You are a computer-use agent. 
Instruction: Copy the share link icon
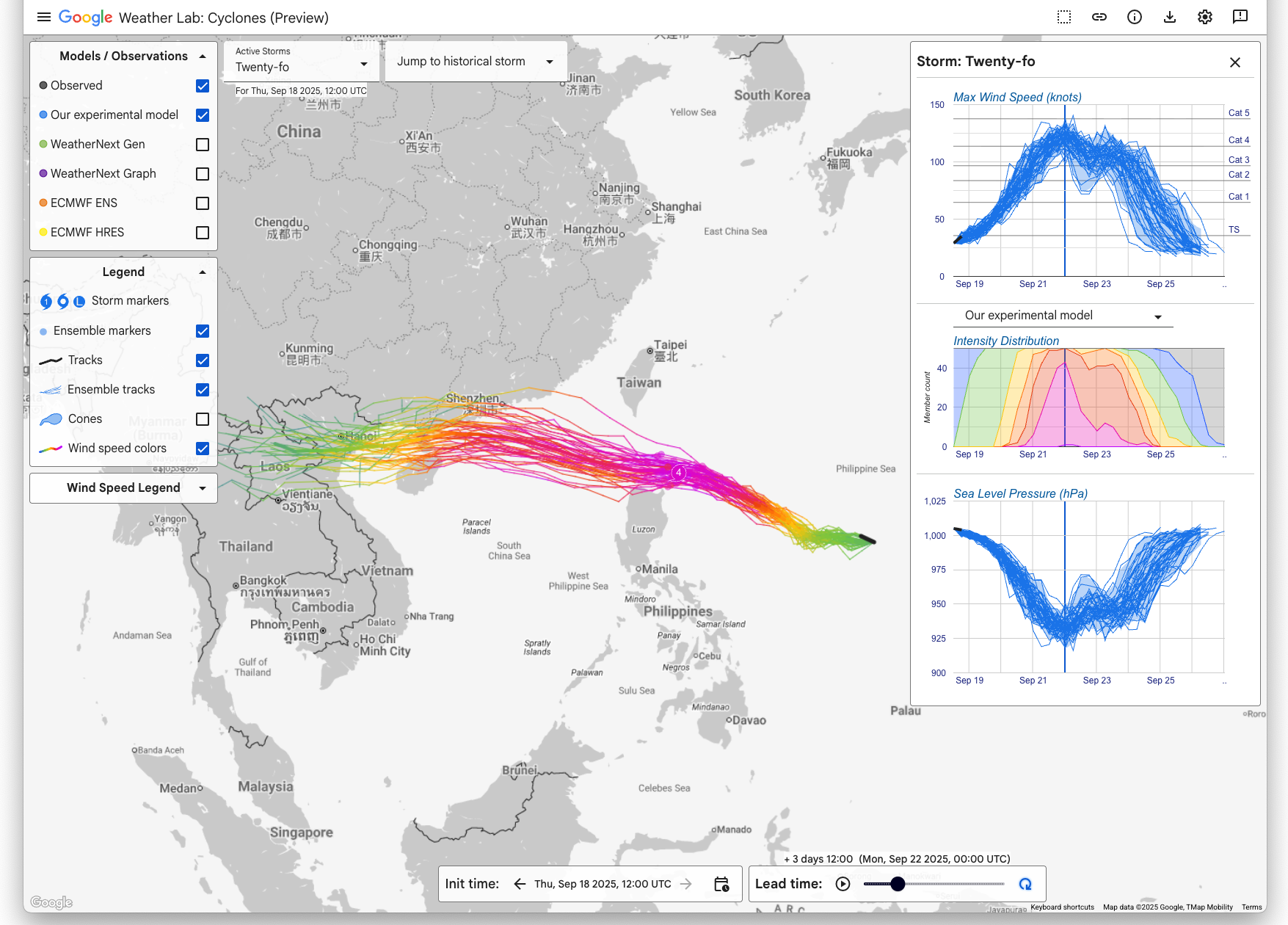click(1099, 17)
